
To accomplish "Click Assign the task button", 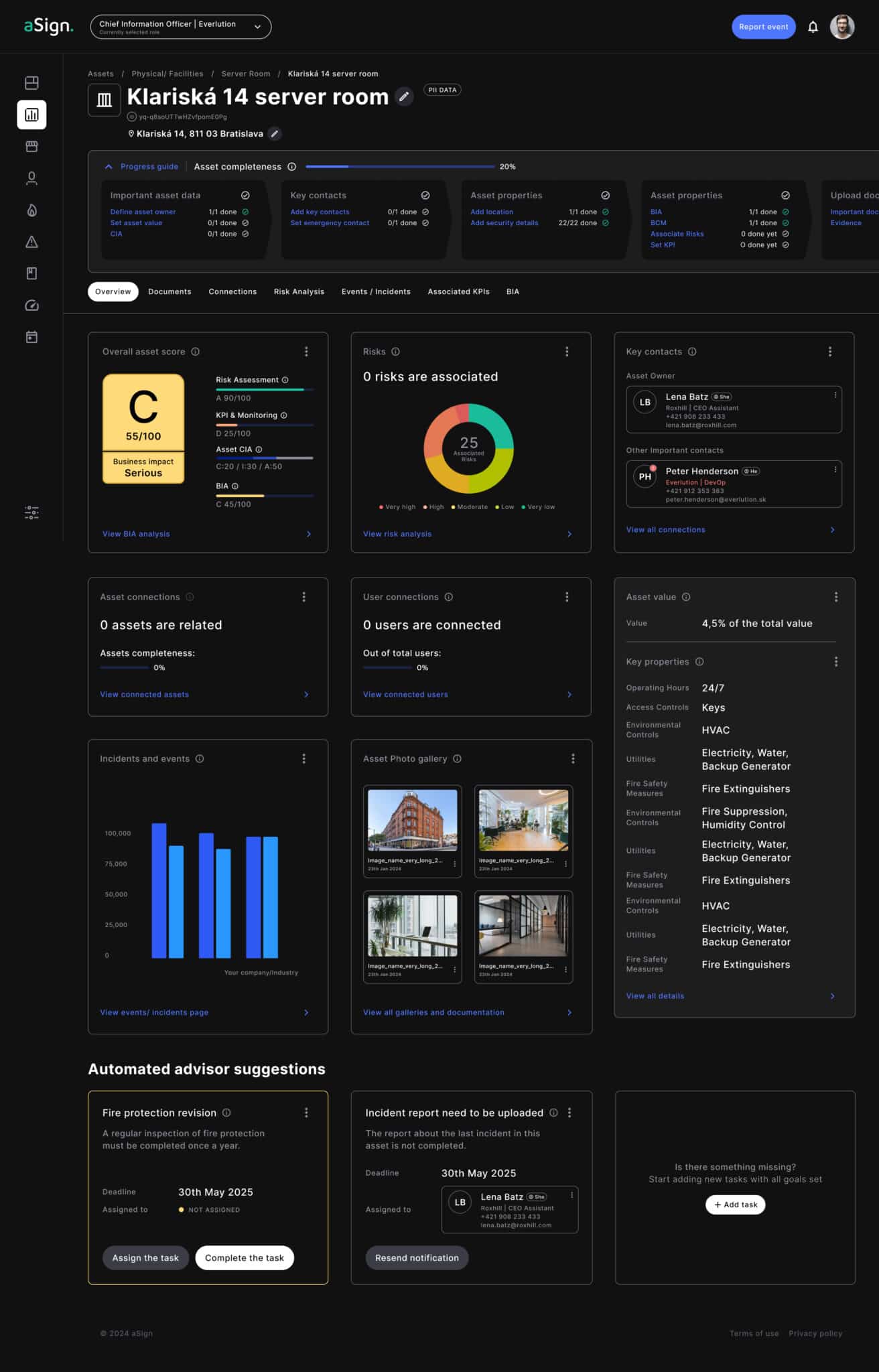I will (x=145, y=1258).
